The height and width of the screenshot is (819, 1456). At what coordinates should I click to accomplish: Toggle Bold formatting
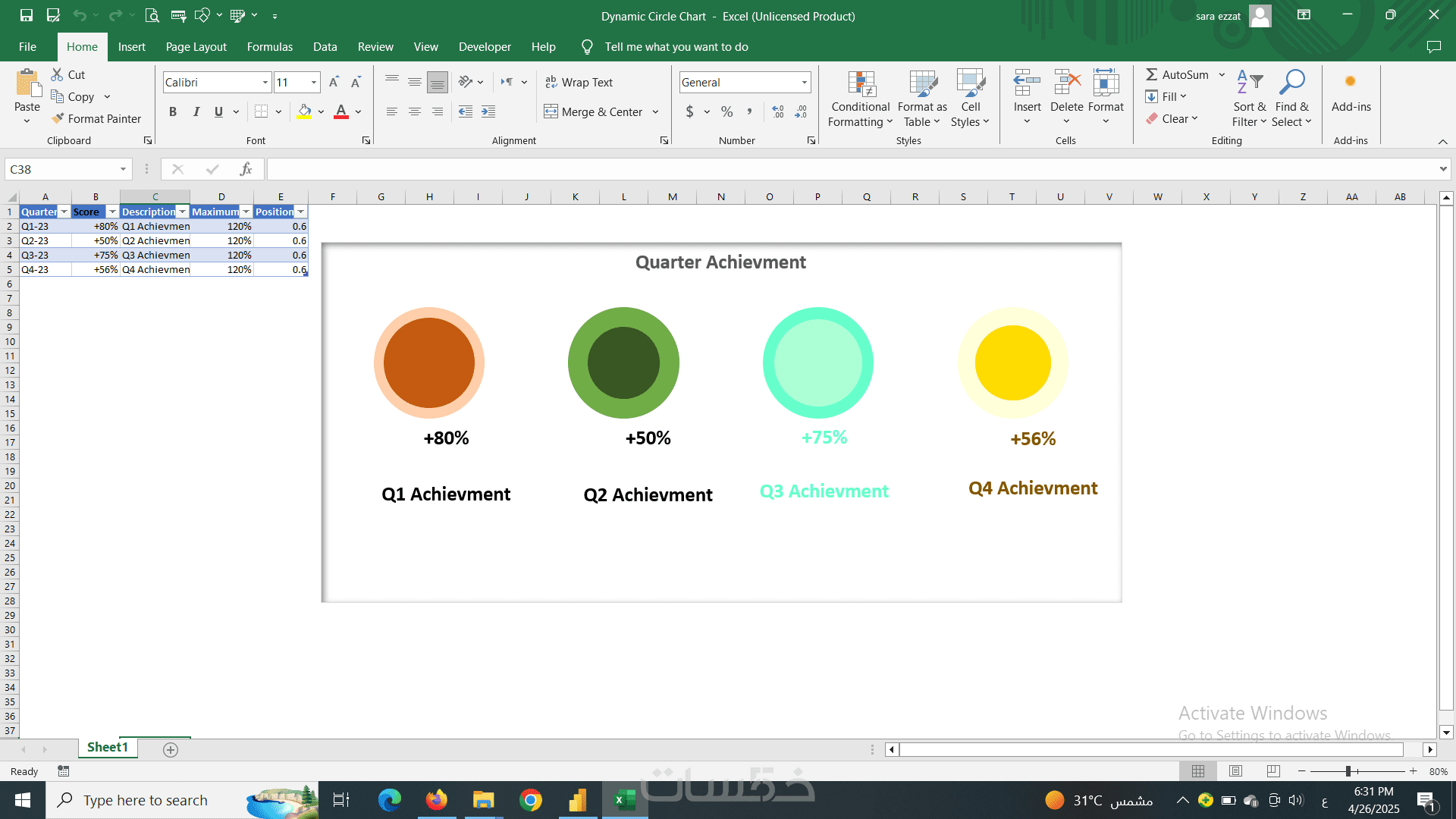pos(173,112)
